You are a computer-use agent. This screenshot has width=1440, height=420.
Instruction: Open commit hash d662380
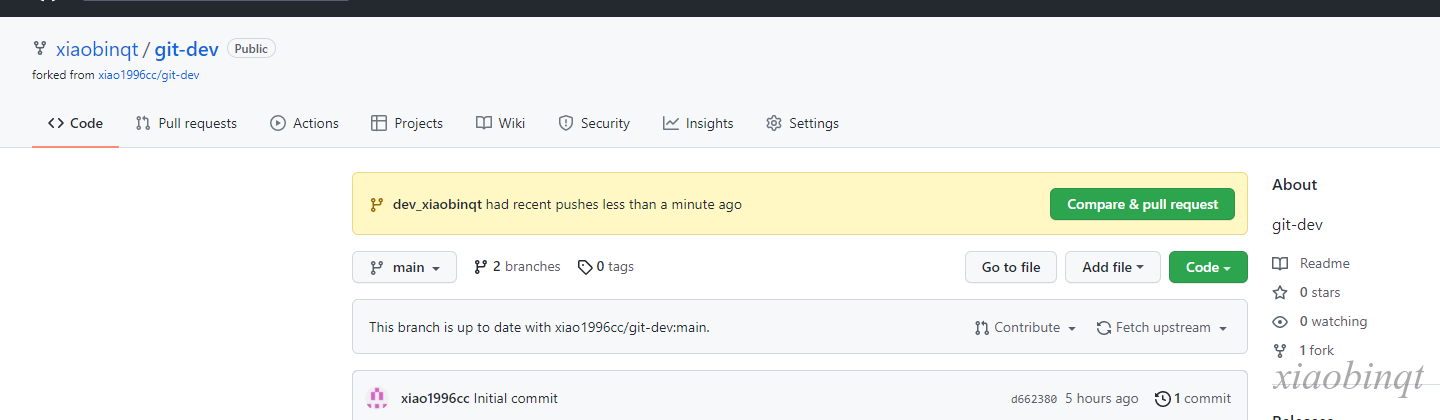coord(1034,399)
